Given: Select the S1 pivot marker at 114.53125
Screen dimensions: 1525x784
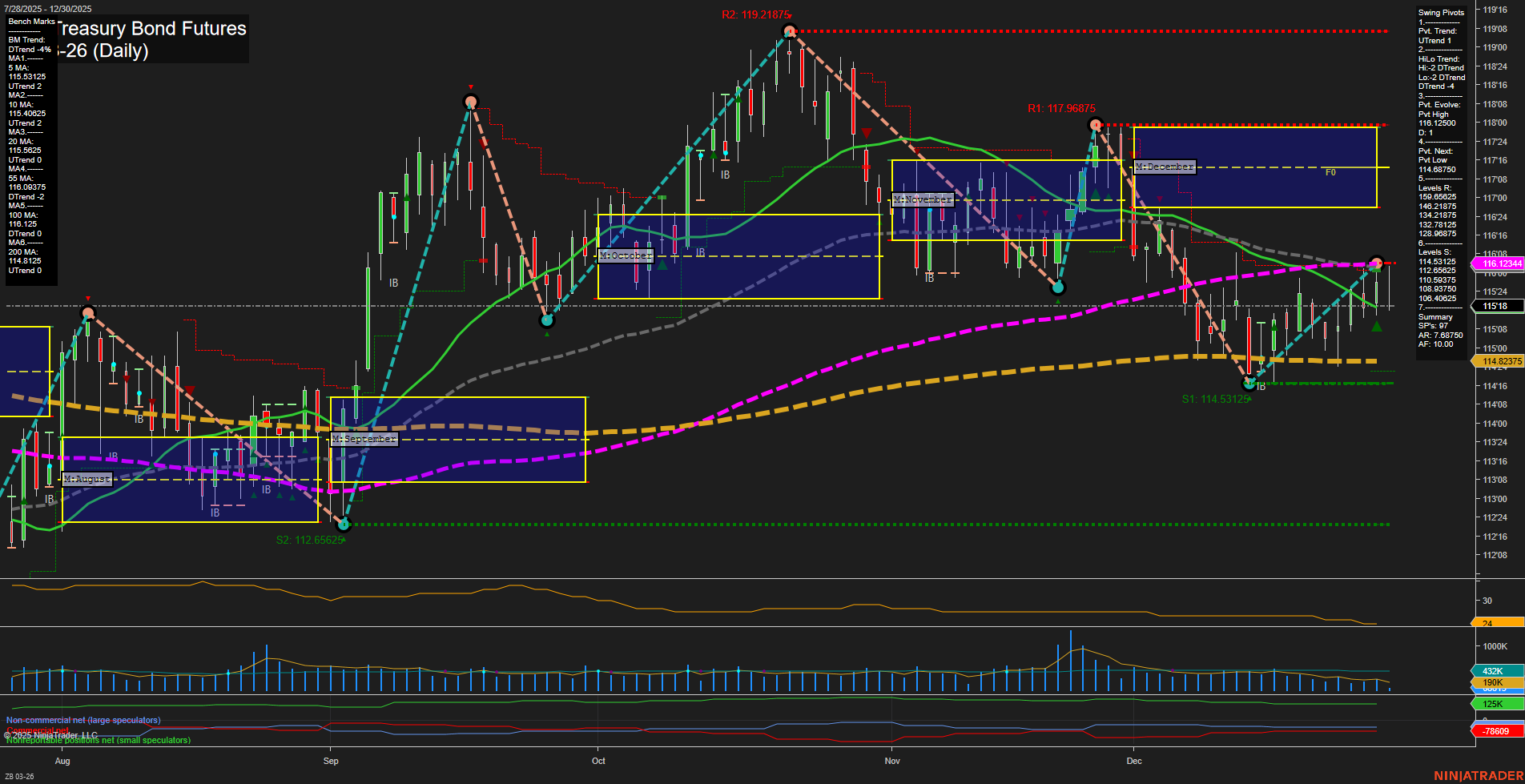Looking at the screenshot, I should coord(1249,382).
